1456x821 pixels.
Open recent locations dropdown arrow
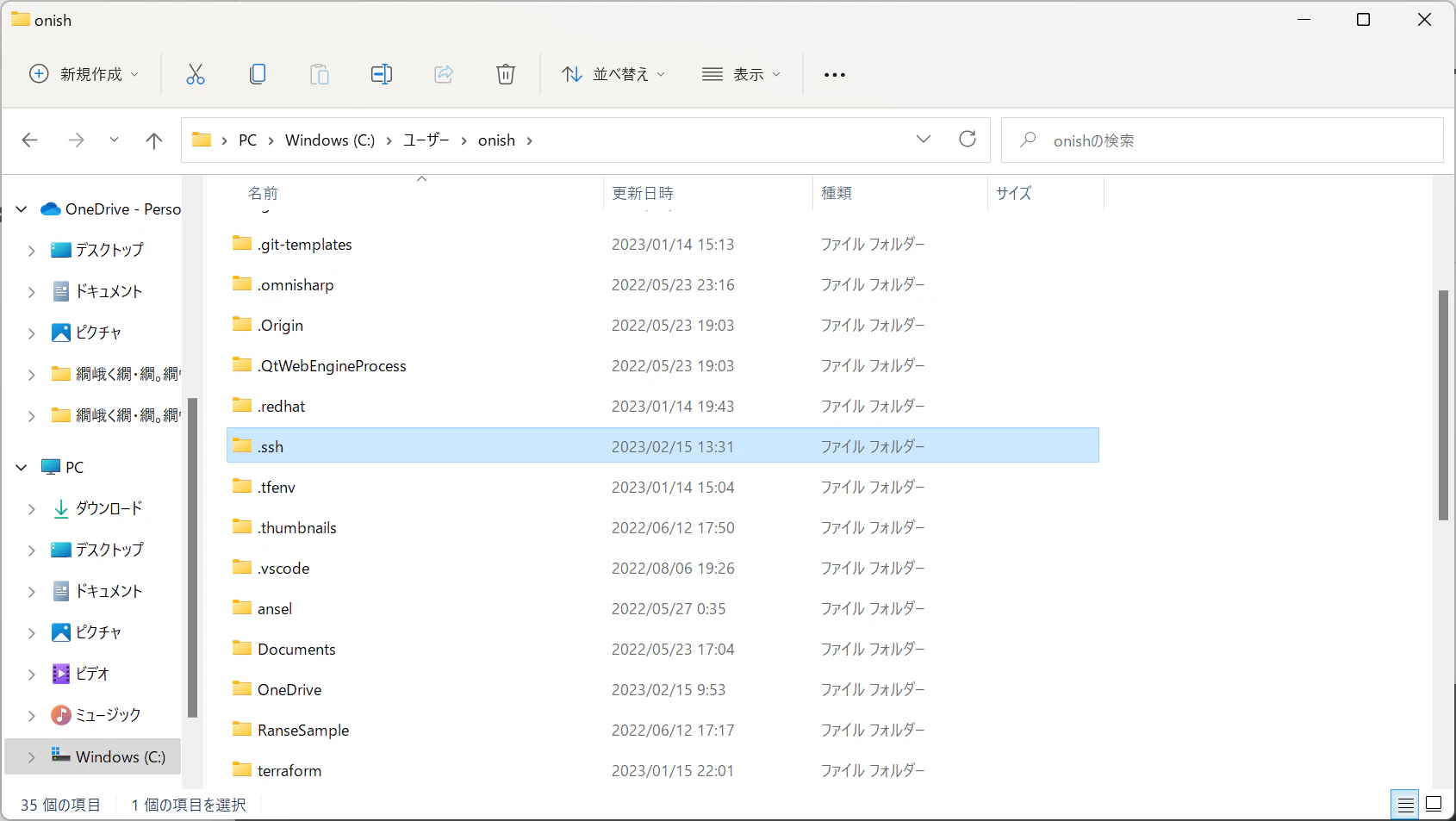click(114, 140)
